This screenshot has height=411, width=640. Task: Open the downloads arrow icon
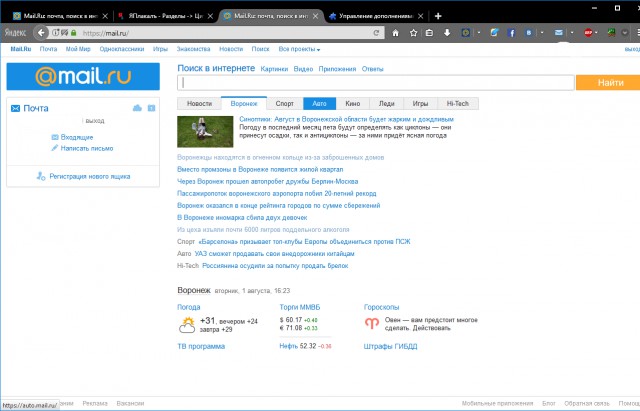(447, 33)
